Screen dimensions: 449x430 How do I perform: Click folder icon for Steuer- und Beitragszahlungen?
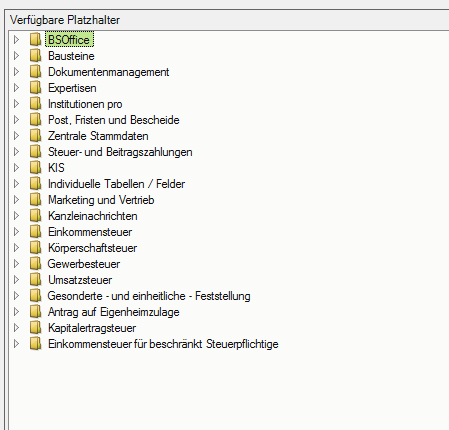tap(35, 152)
